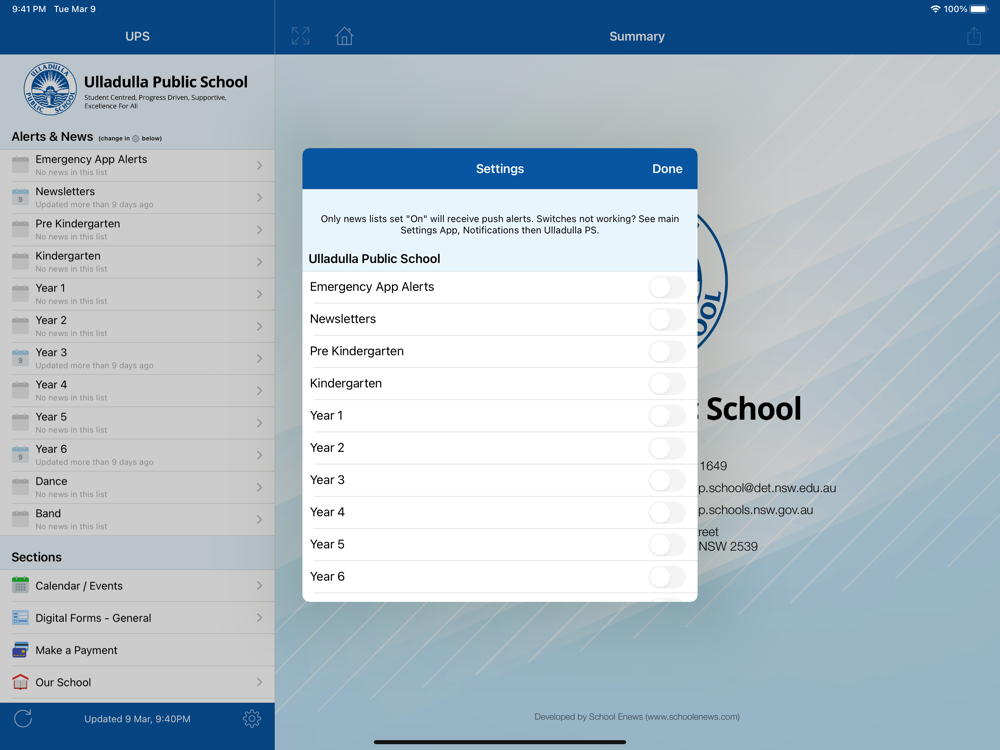Open the Our School chevron
1000x750 pixels.
point(260,682)
